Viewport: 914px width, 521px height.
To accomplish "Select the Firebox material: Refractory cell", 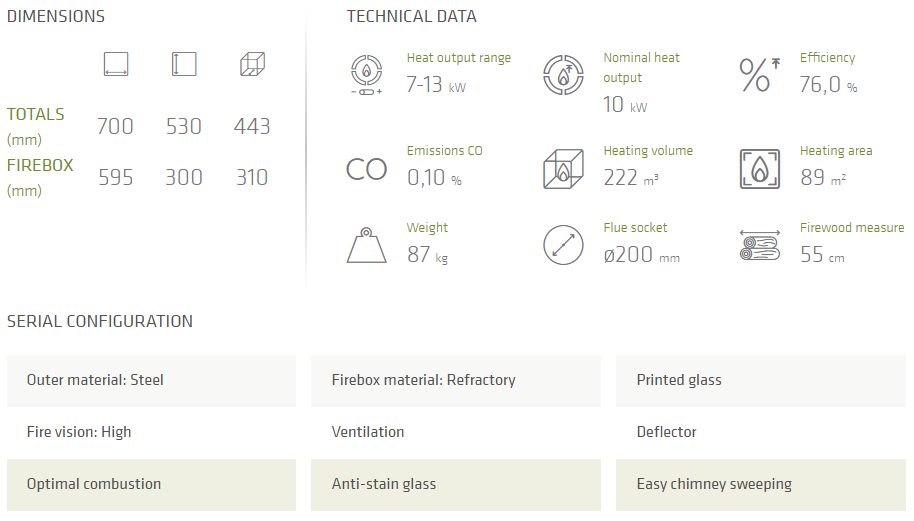I will coord(456,380).
